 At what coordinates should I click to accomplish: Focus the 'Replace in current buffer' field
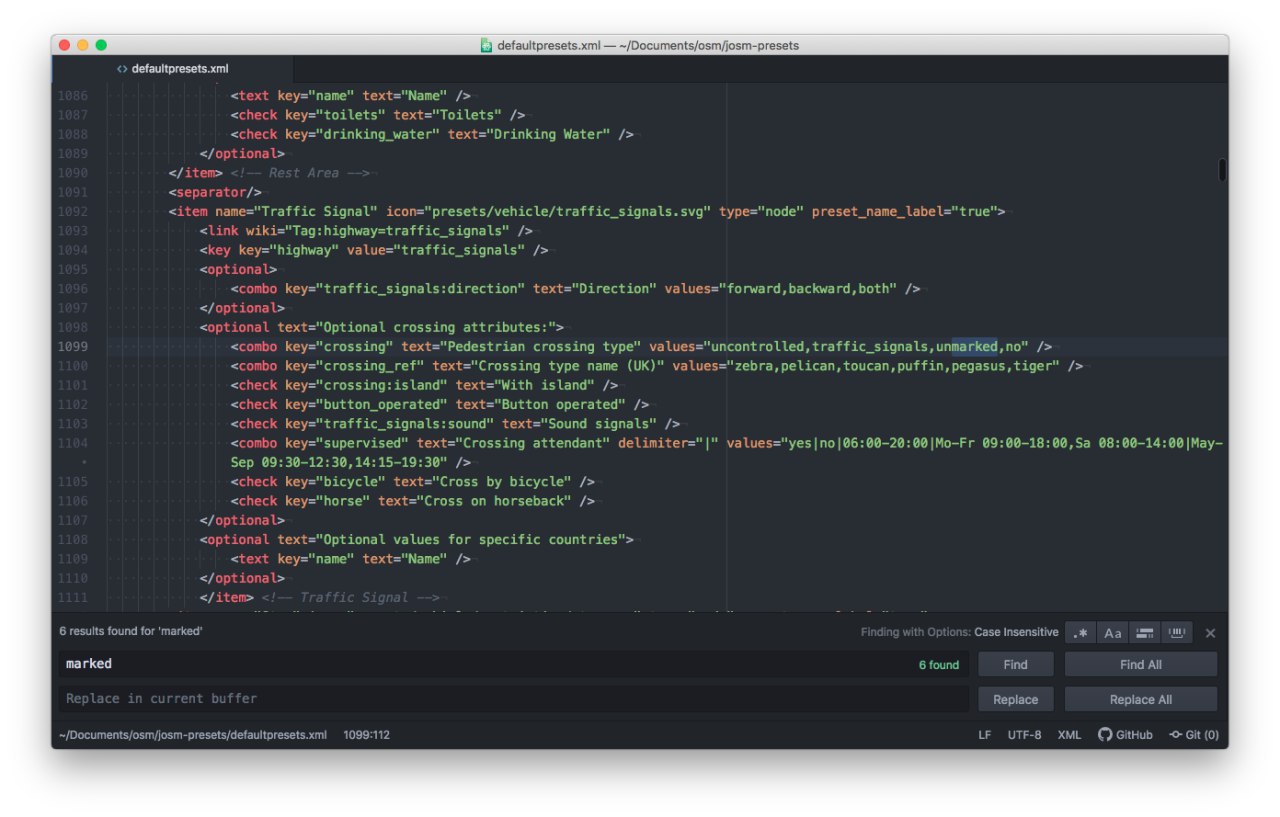[x=513, y=699]
